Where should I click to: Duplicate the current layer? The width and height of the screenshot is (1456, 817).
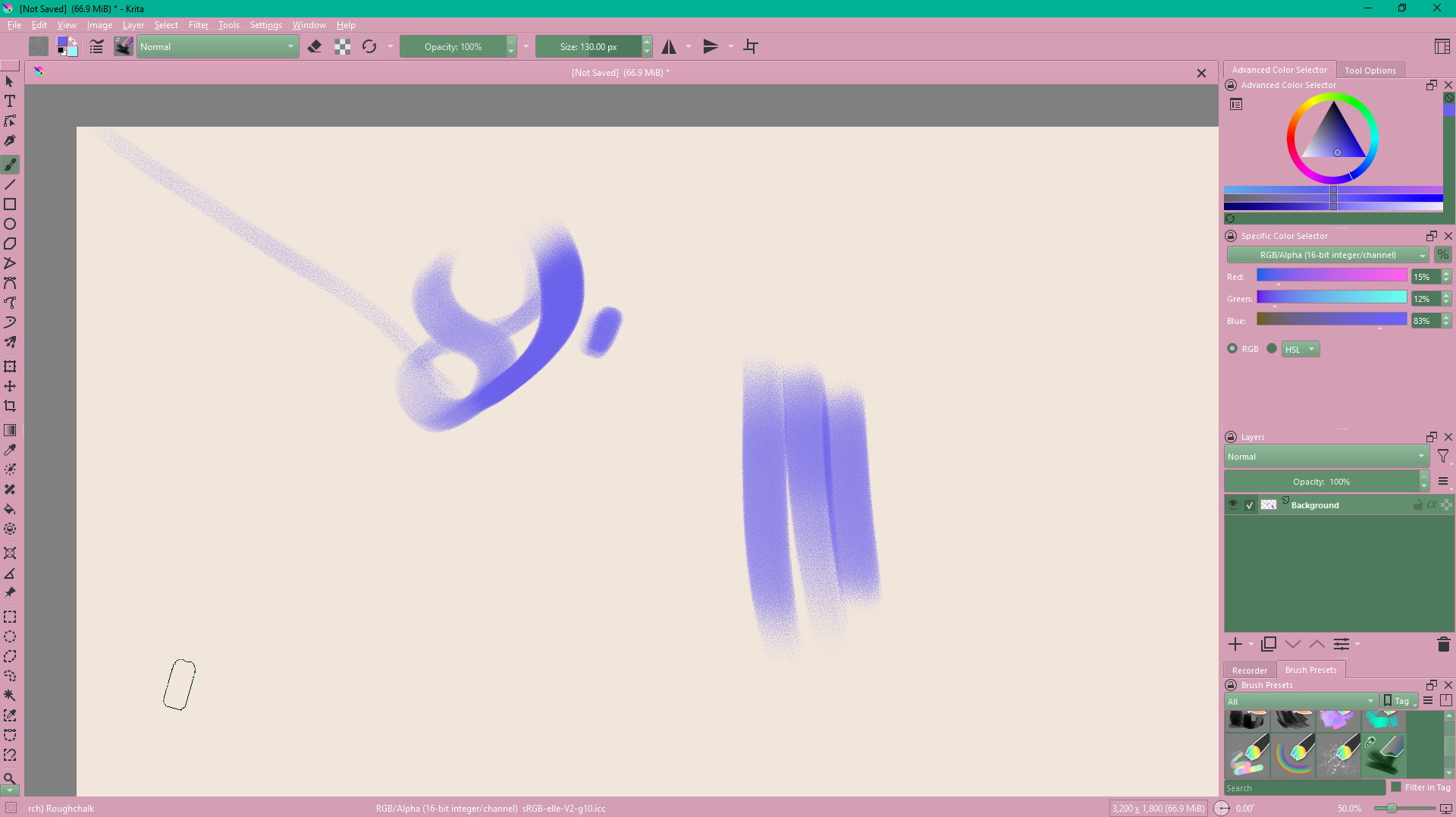pyautogui.click(x=1269, y=644)
